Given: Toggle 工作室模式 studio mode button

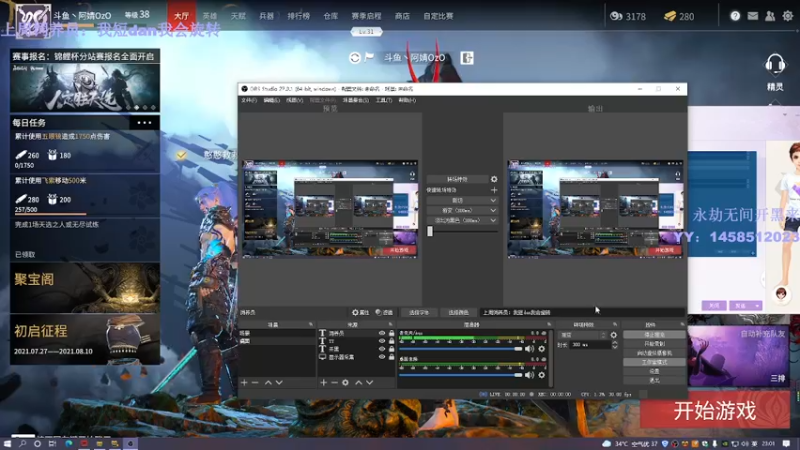Looking at the screenshot, I should pyautogui.click(x=654, y=362).
